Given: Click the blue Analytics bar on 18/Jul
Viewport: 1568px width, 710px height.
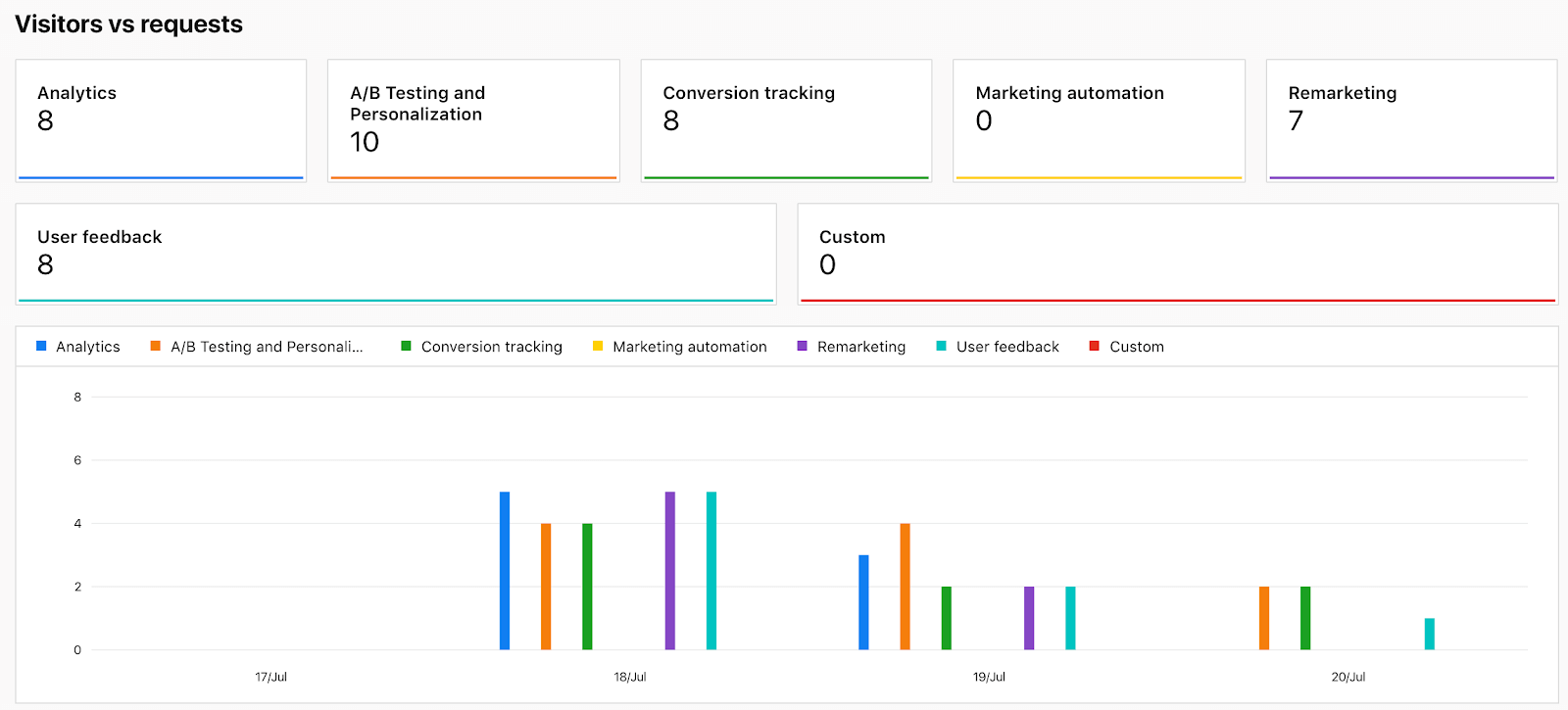Looking at the screenshot, I should tap(505, 571).
